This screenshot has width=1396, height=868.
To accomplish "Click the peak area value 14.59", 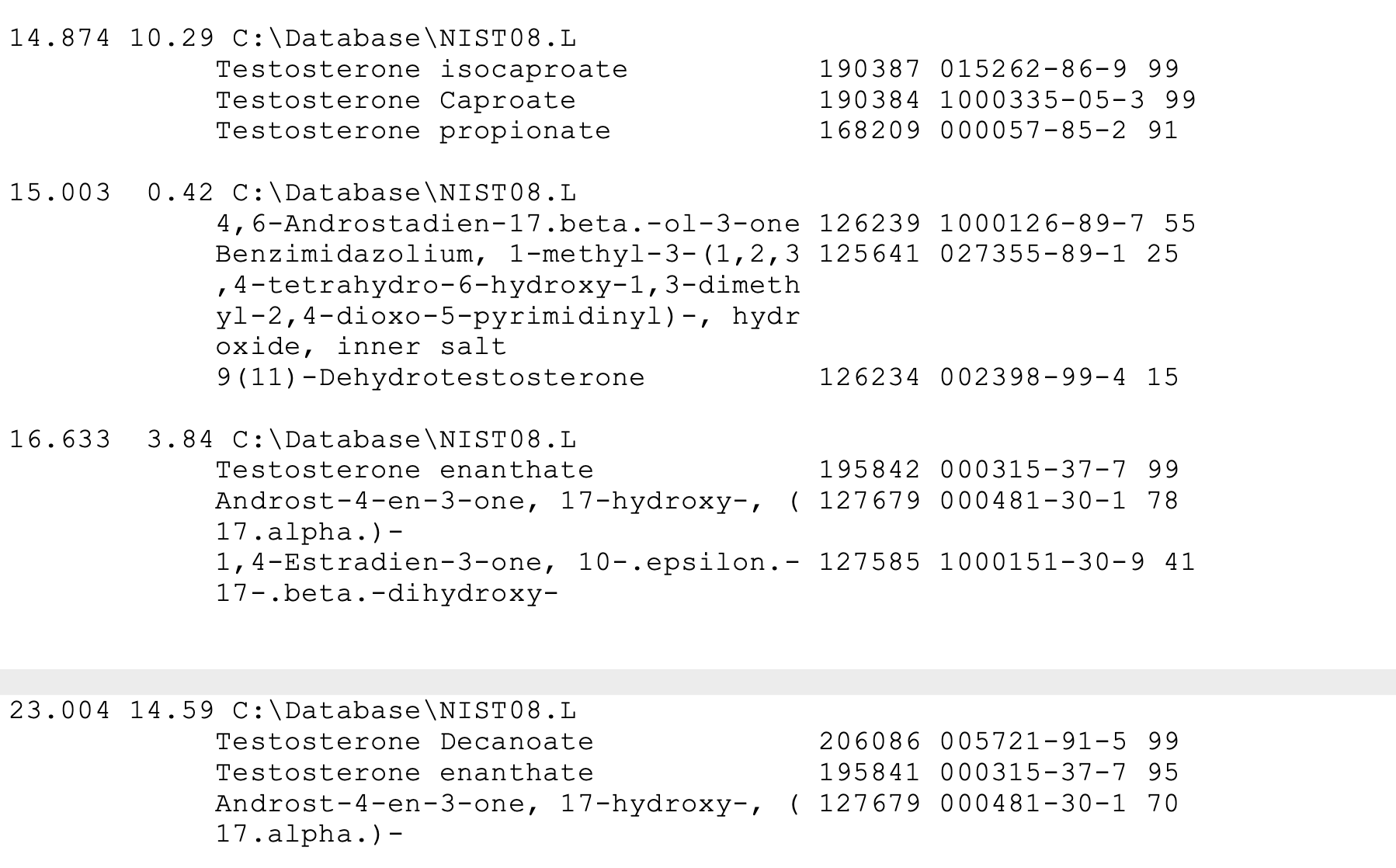I will pos(172,710).
